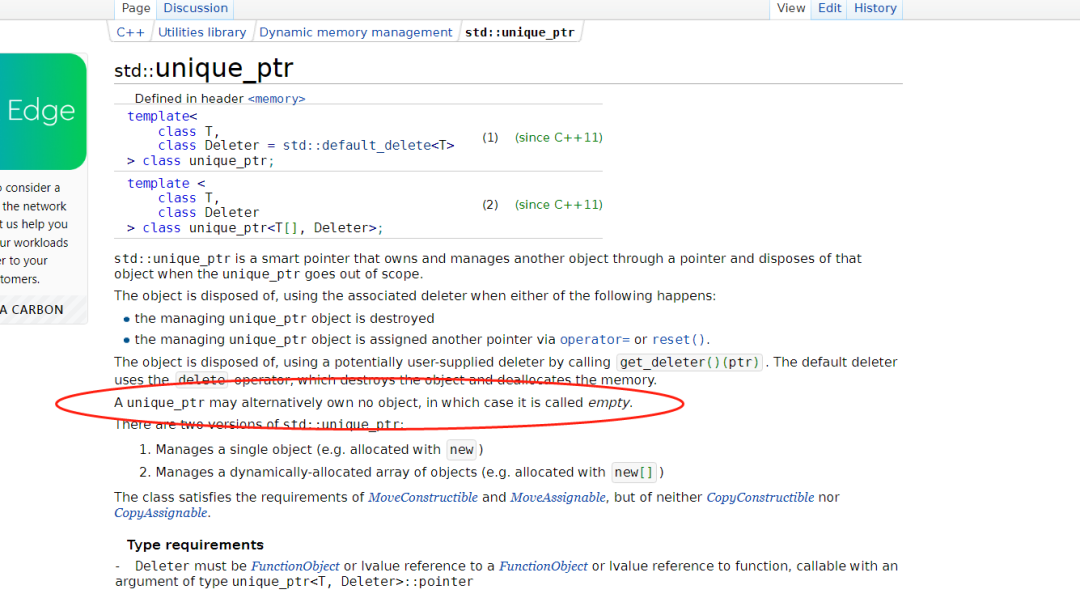Open the Edit tab
The height and width of the screenshot is (598, 1080).
click(829, 8)
